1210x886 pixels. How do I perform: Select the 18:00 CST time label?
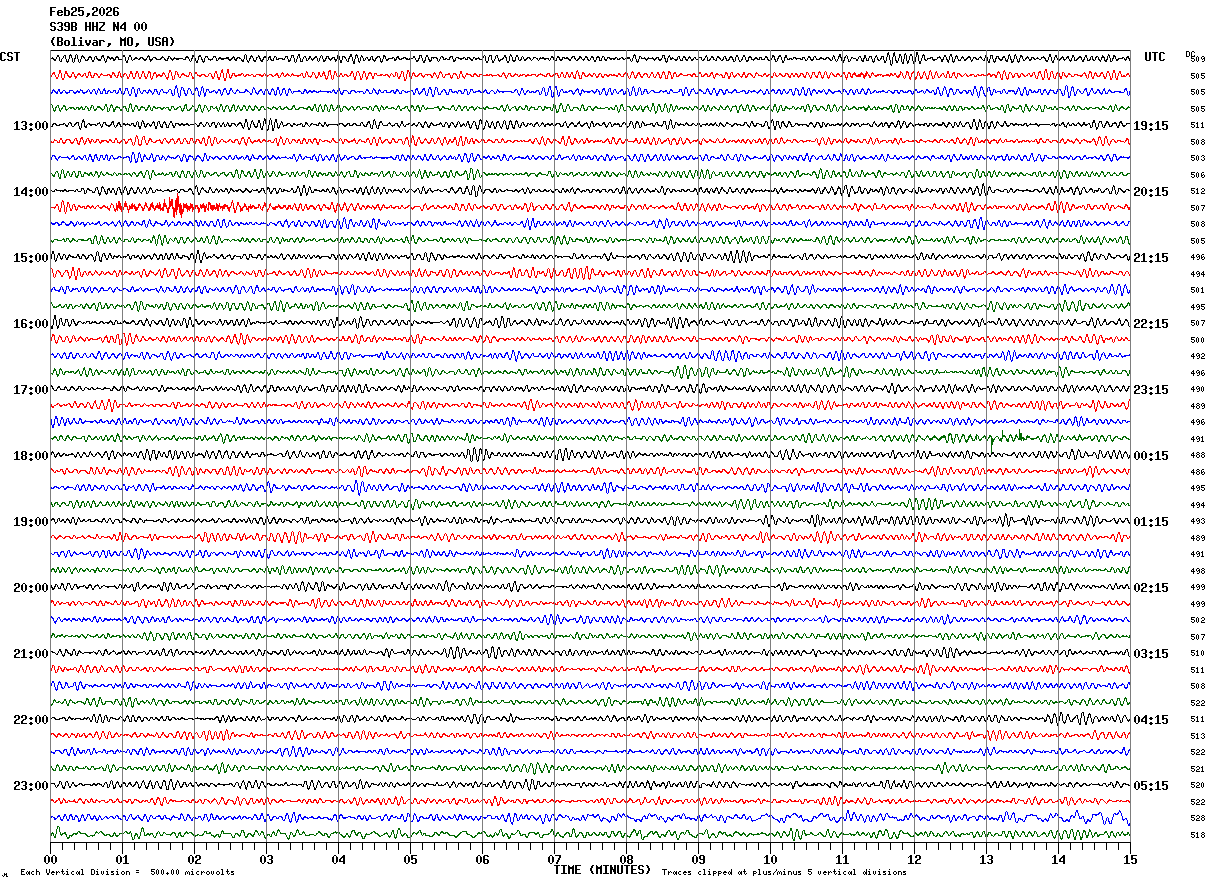point(31,456)
